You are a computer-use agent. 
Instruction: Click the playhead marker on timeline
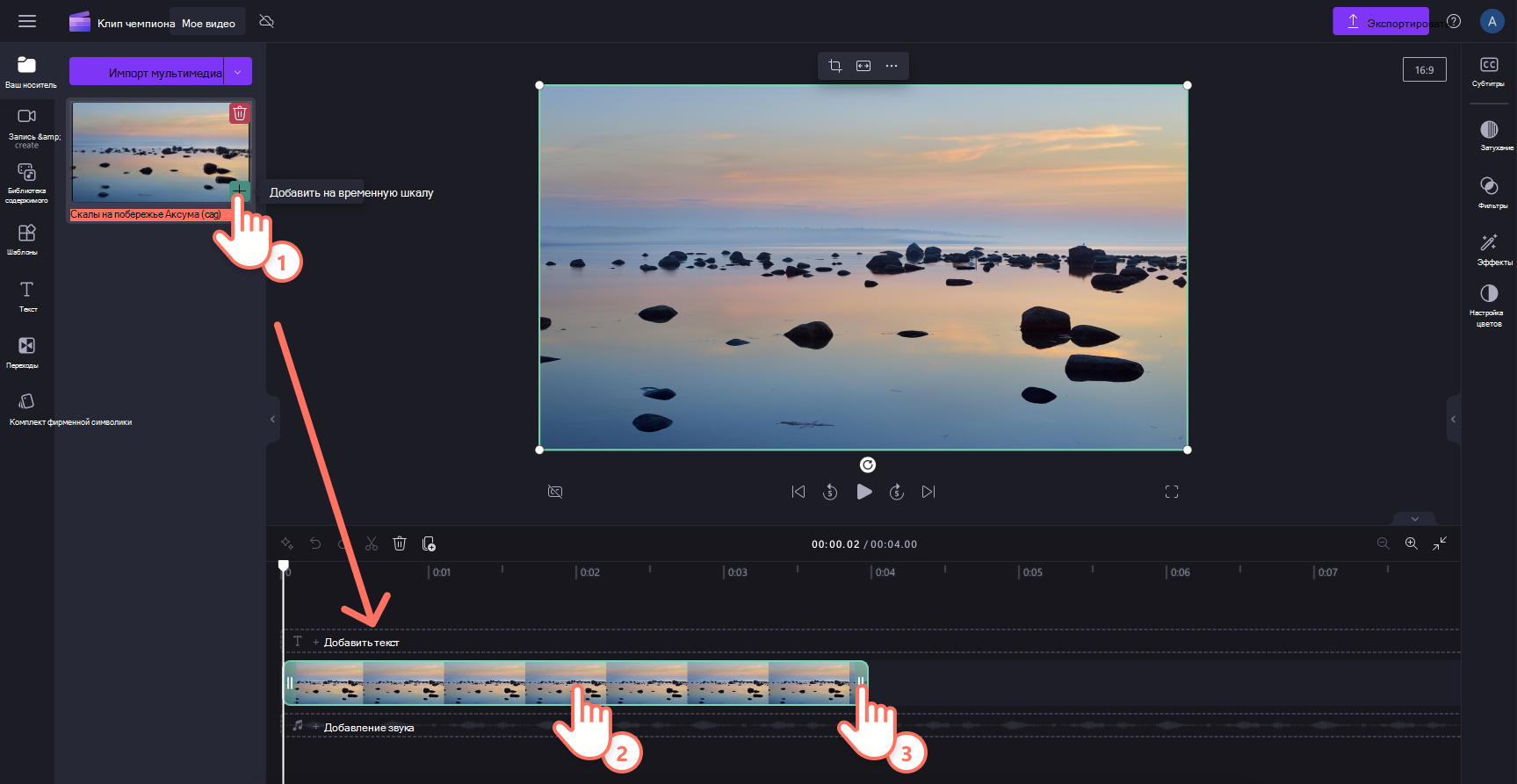[284, 566]
